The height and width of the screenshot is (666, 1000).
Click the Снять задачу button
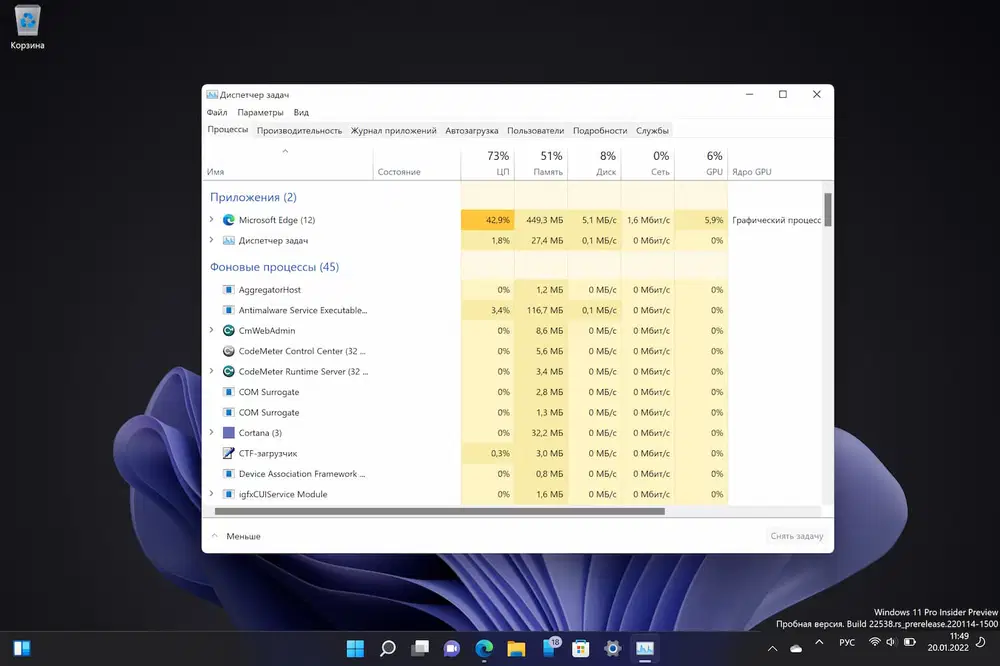point(797,536)
